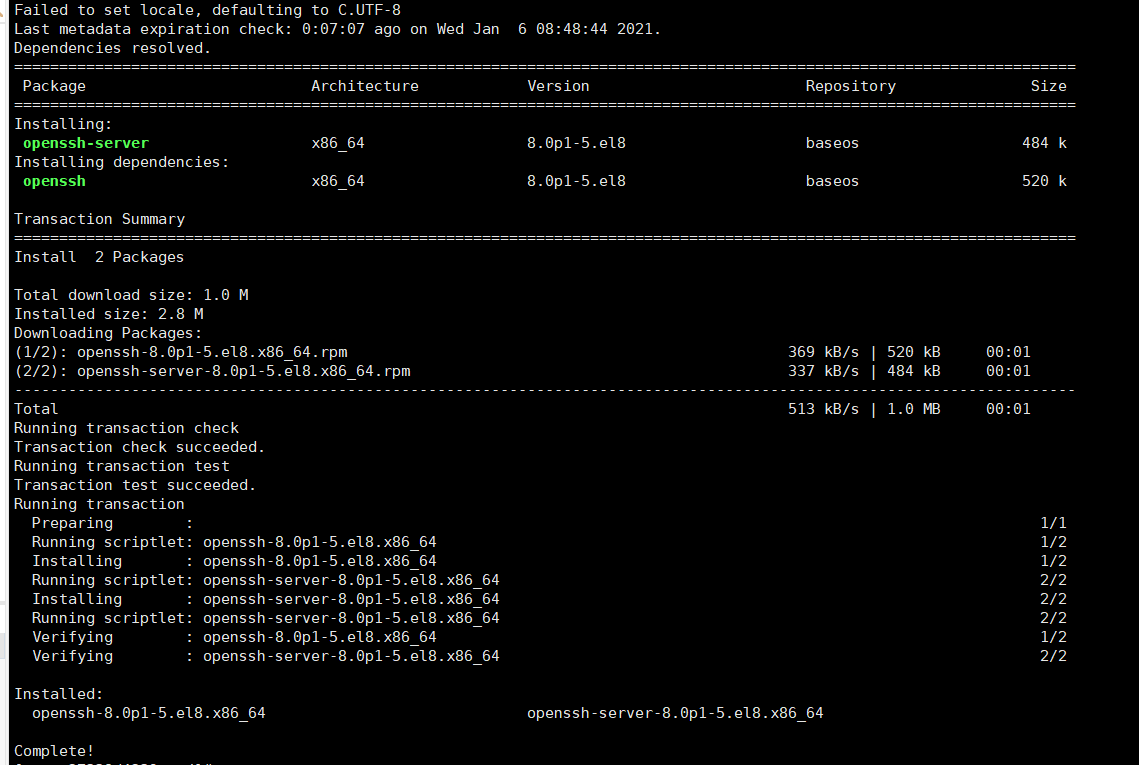Select the green openssh dependency name
1139x765 pixels.
click(x=54, y=180)
